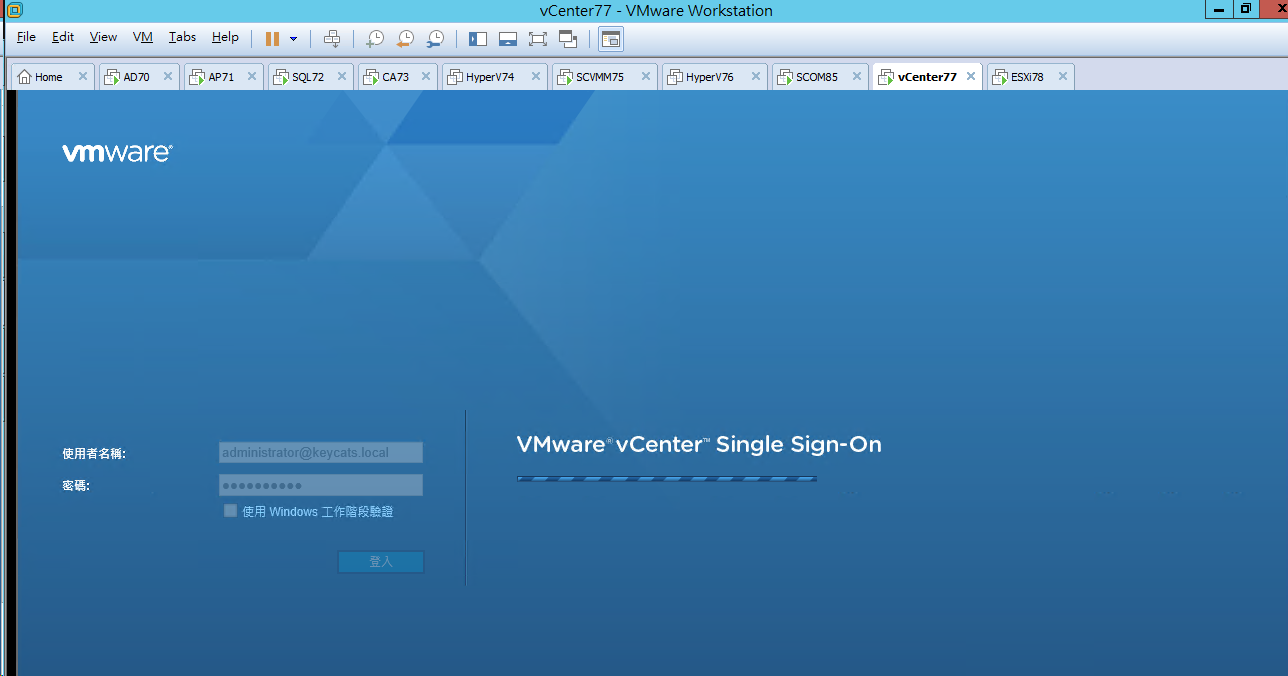The height and width of the screenshot is (676, 1288).
Task: Restore down the VMware Workstation window
Action: 1246,8
